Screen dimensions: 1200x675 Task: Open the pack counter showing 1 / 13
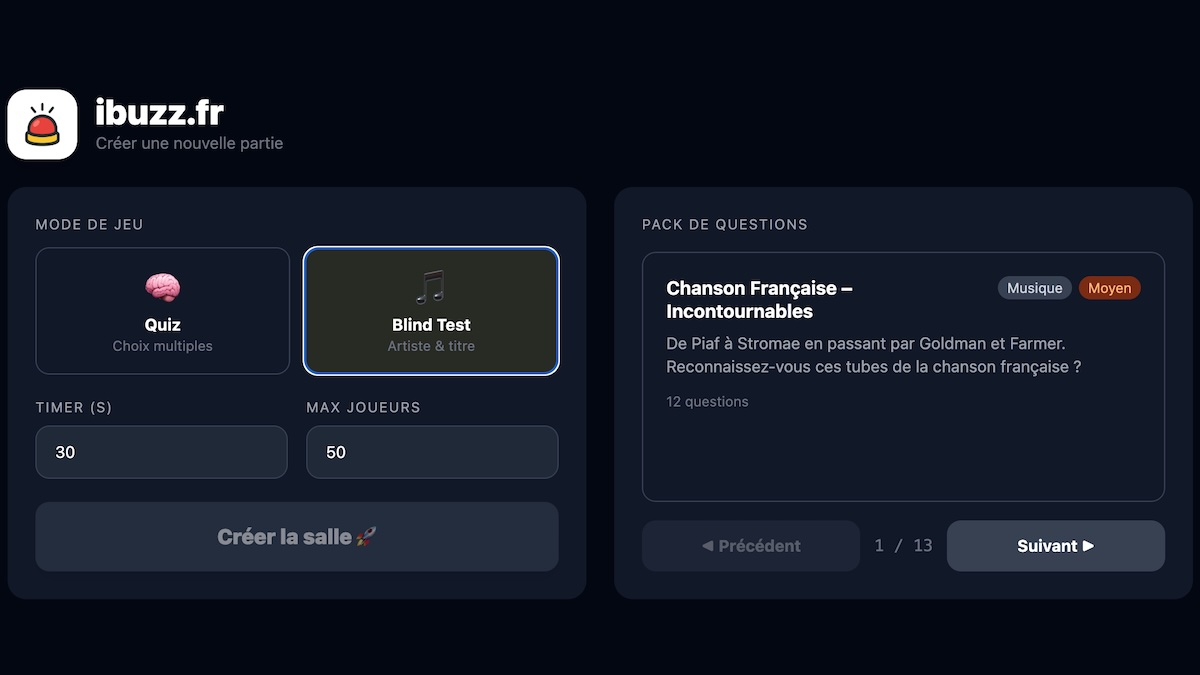[901, 545]
